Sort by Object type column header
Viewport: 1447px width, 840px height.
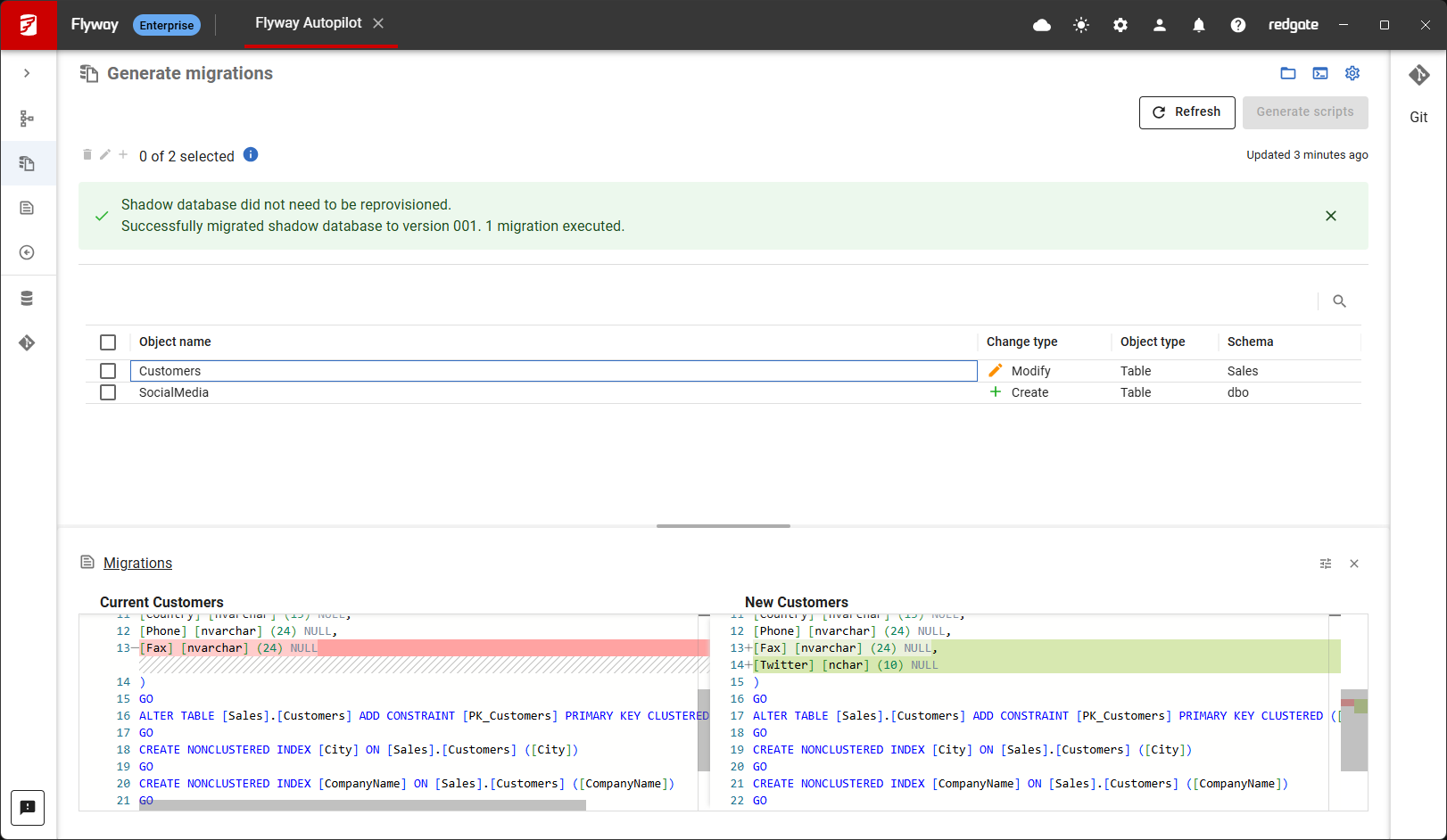(1153, 342)
